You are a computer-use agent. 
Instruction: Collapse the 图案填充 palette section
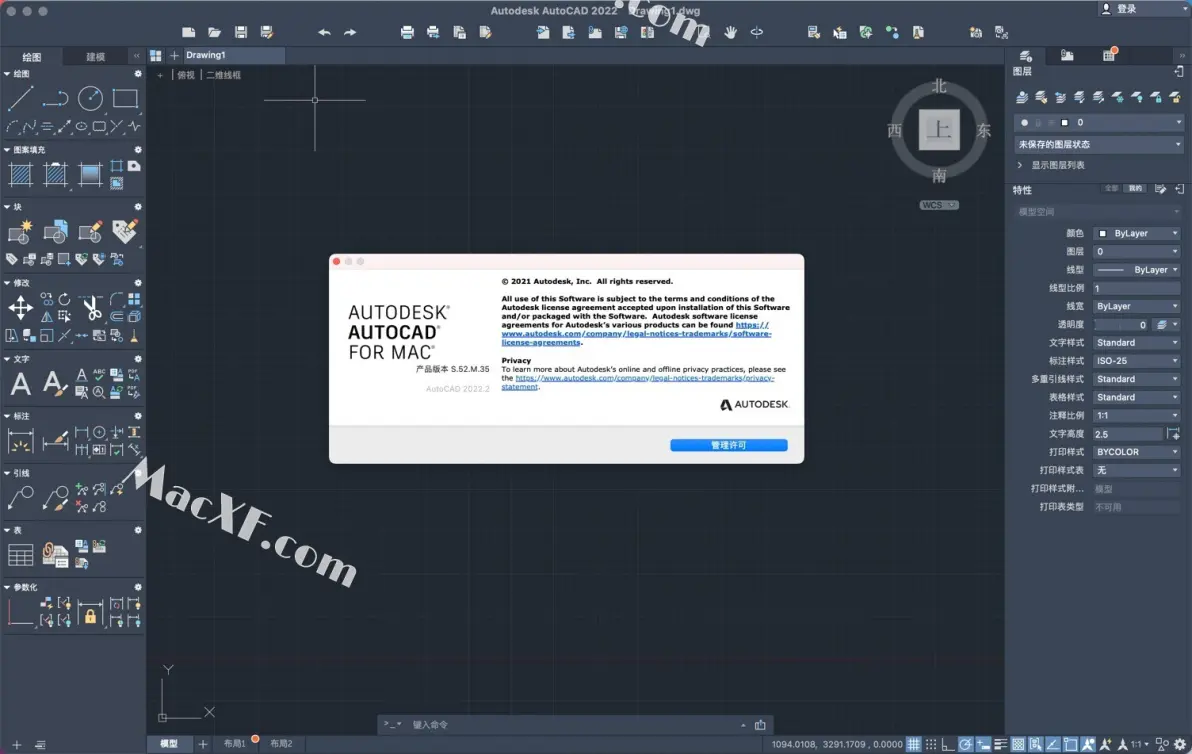(7, 150)
